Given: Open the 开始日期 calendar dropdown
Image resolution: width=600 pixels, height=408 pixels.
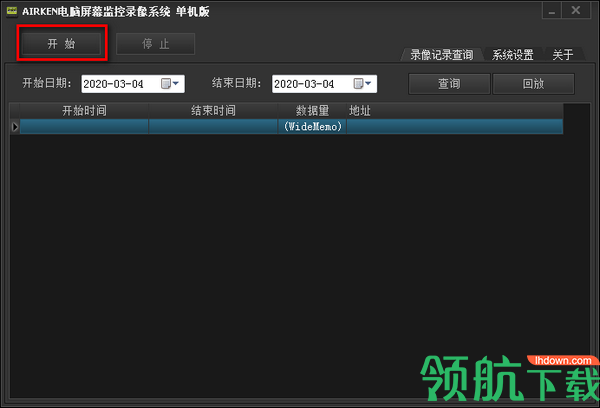Looking at the screenshot, I should tap(170, 83).
